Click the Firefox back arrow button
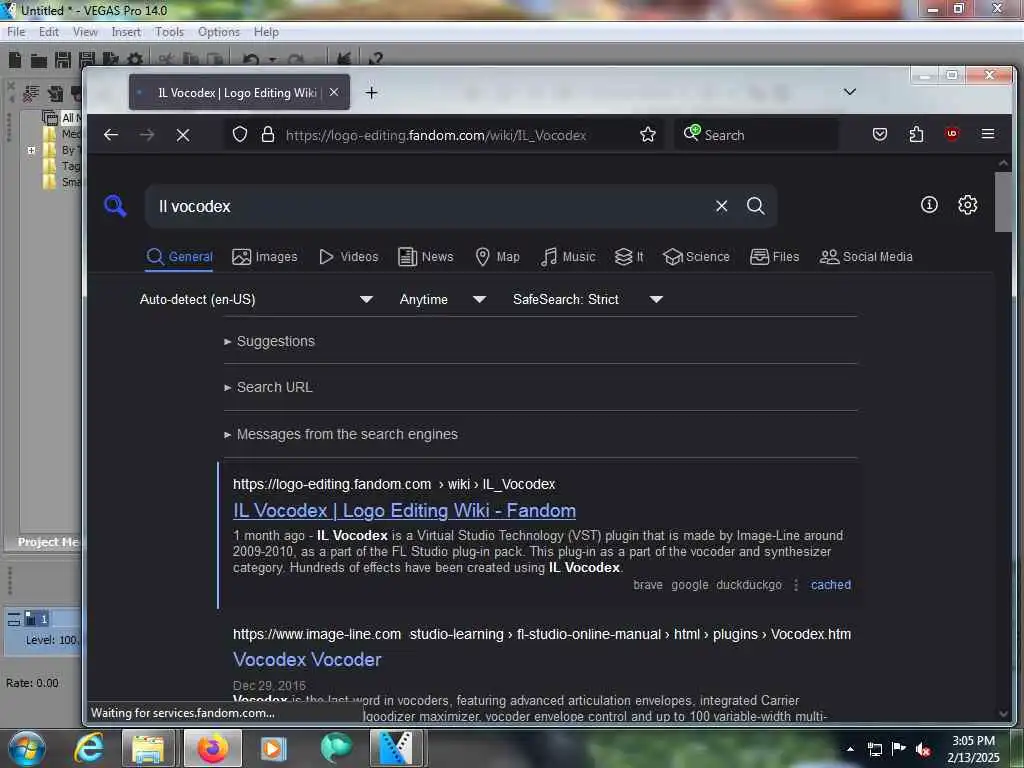 111,135
